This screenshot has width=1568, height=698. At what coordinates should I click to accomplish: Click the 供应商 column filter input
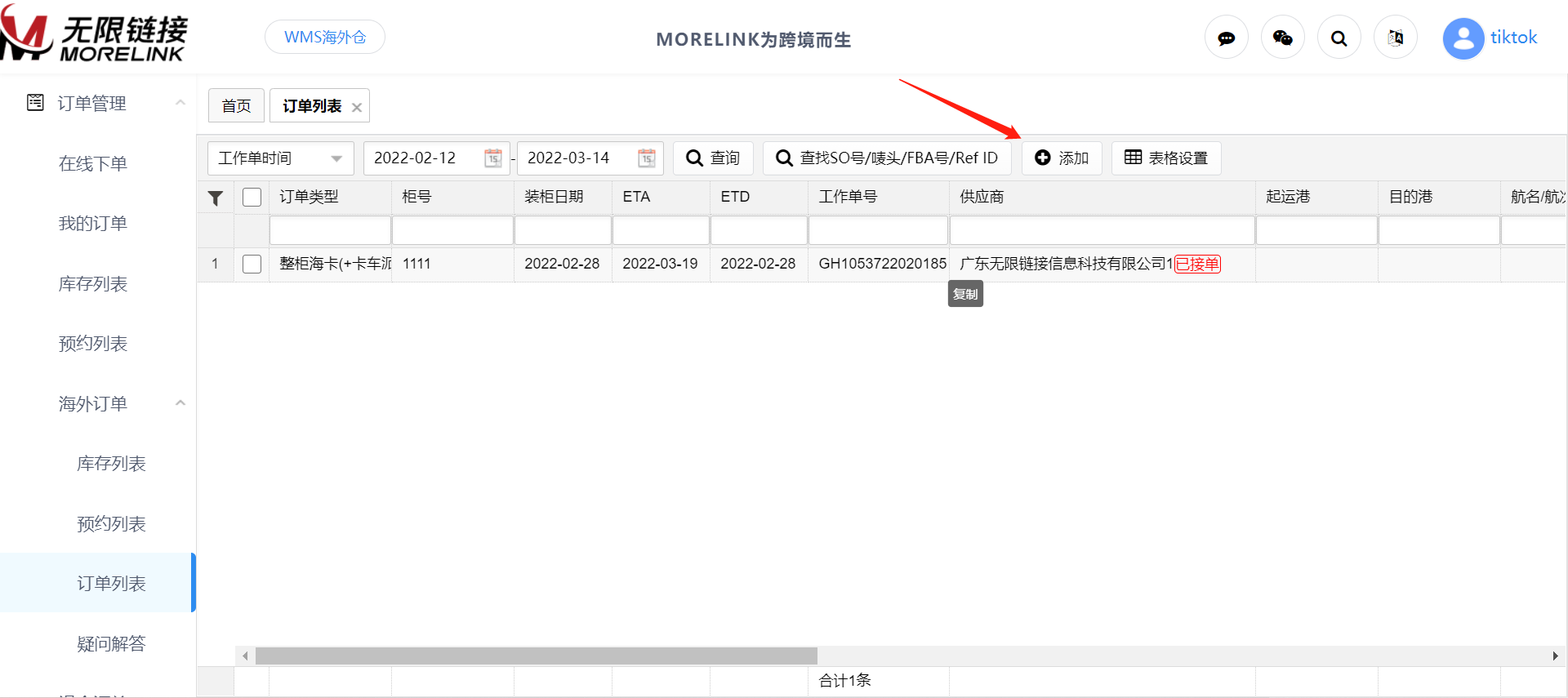[x=1102, y=230]
